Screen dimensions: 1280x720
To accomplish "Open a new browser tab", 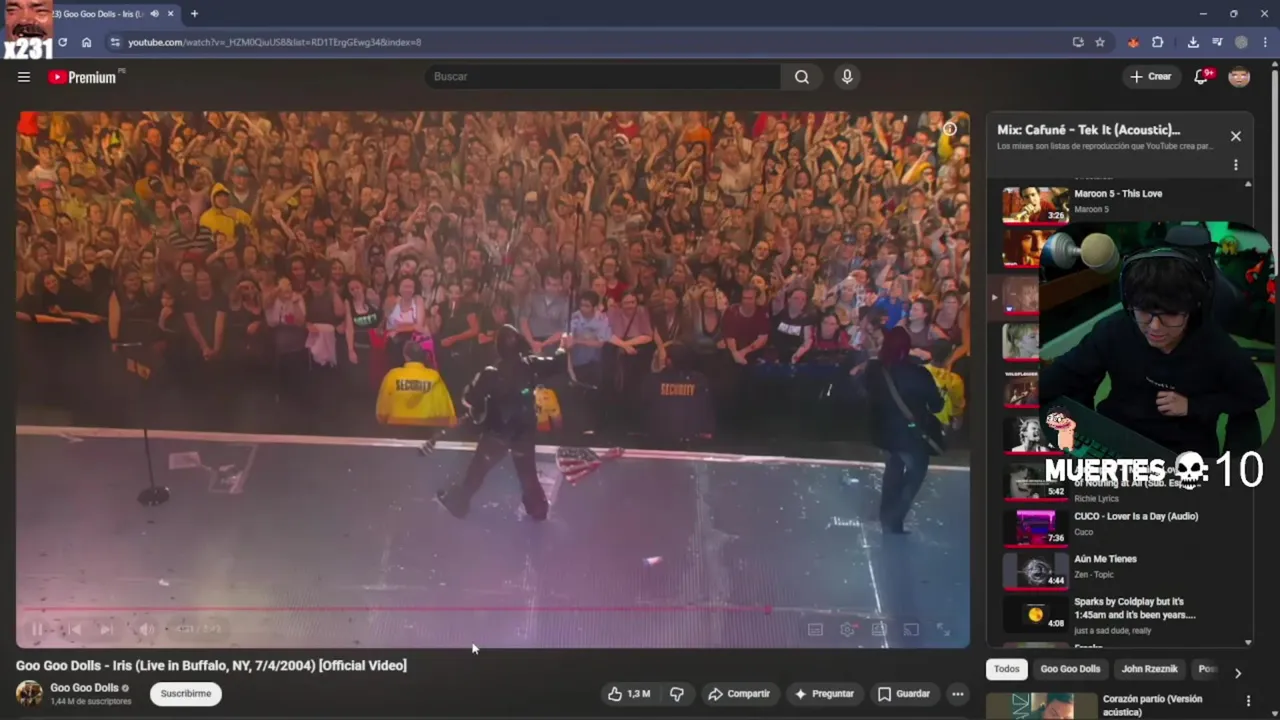I will click(x=194, y=14).
